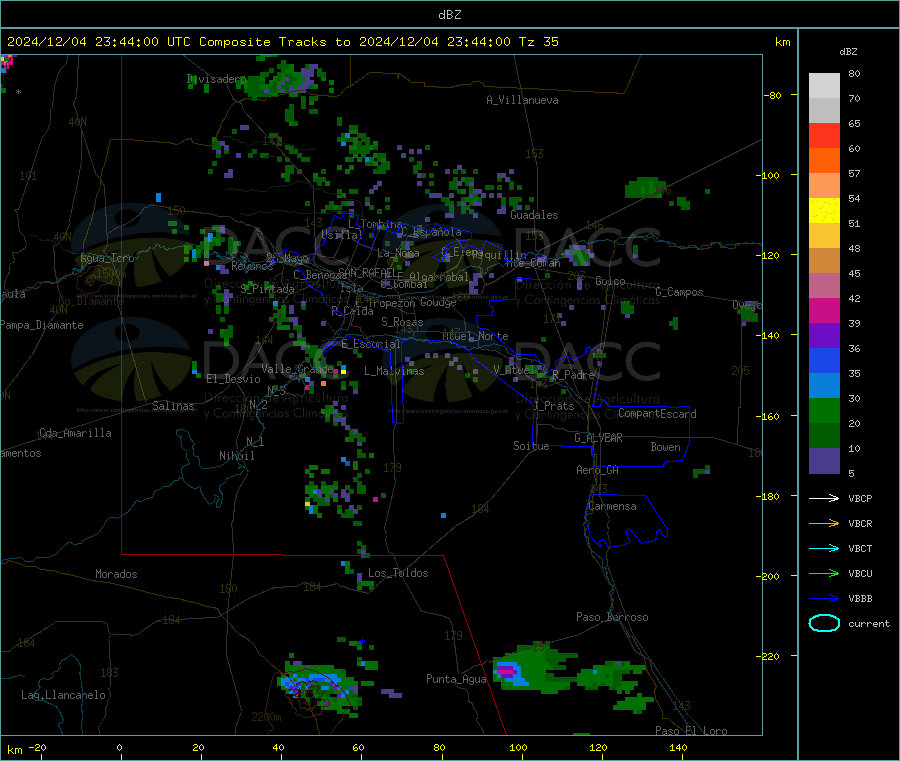Select the light gray 70-80 dBZ band

(x=824, y=86)
